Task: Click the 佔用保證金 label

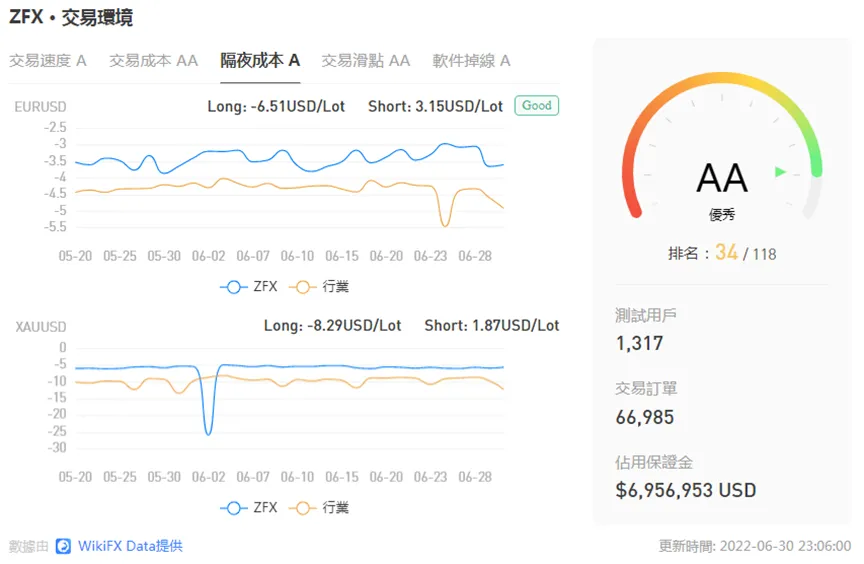Action: [x=654, y=462]
